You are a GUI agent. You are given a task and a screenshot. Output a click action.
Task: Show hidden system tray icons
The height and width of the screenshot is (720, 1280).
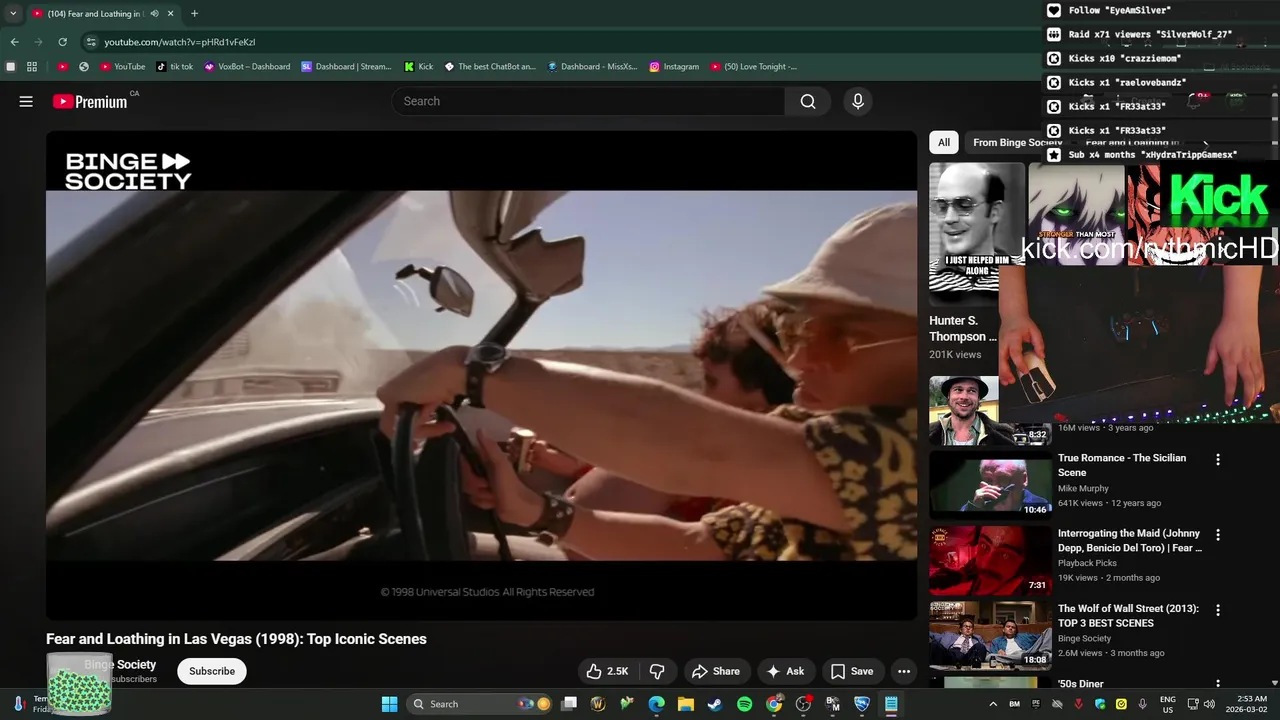pyautogui.click(x=993, y=704)
